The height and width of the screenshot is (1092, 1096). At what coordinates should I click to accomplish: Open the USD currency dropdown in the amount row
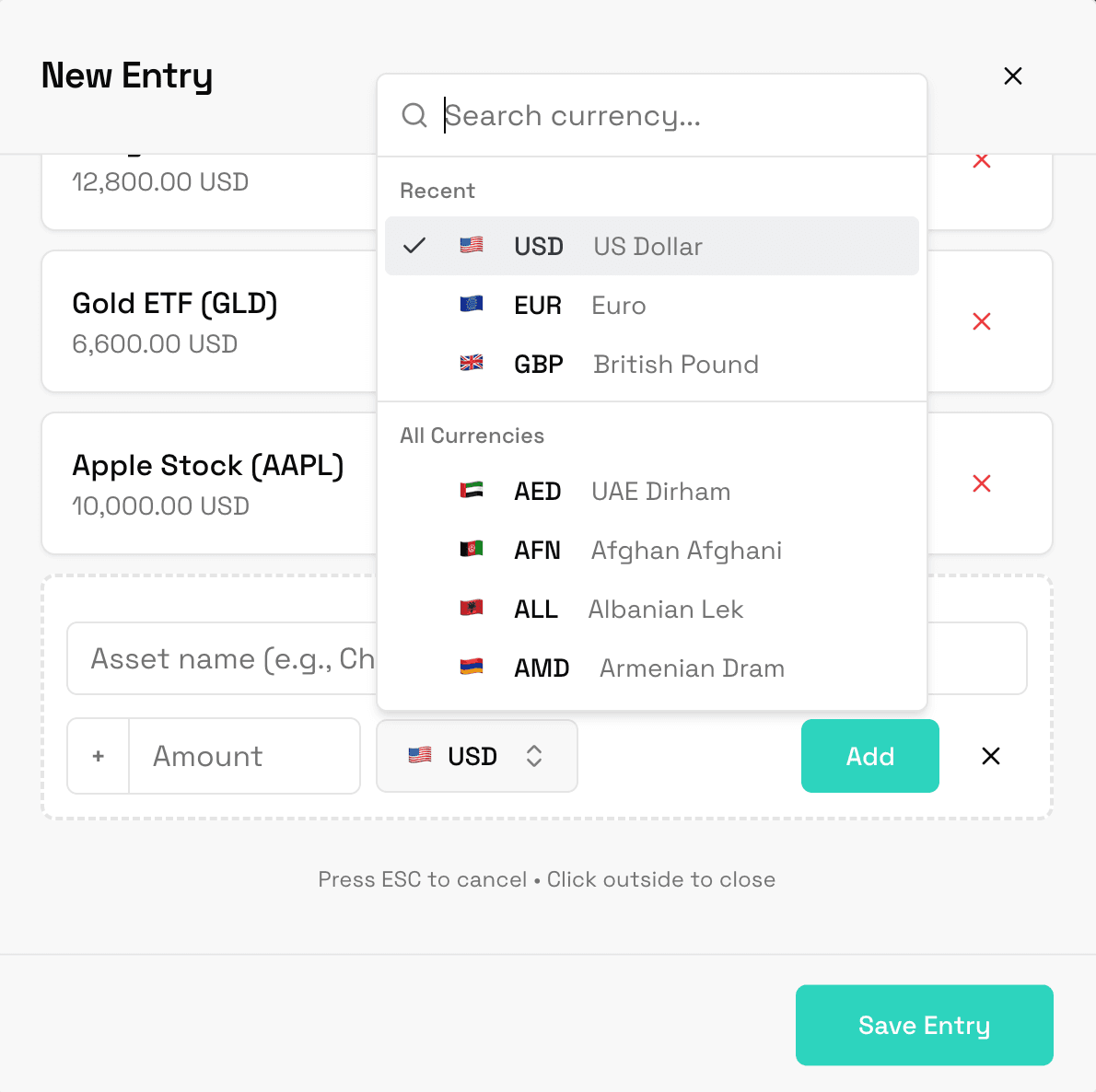(x=476, y=756)
